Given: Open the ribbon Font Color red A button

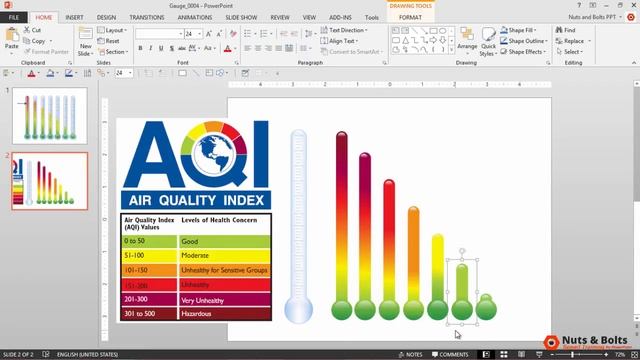Looking at the screenshot, I should (228, 49).
